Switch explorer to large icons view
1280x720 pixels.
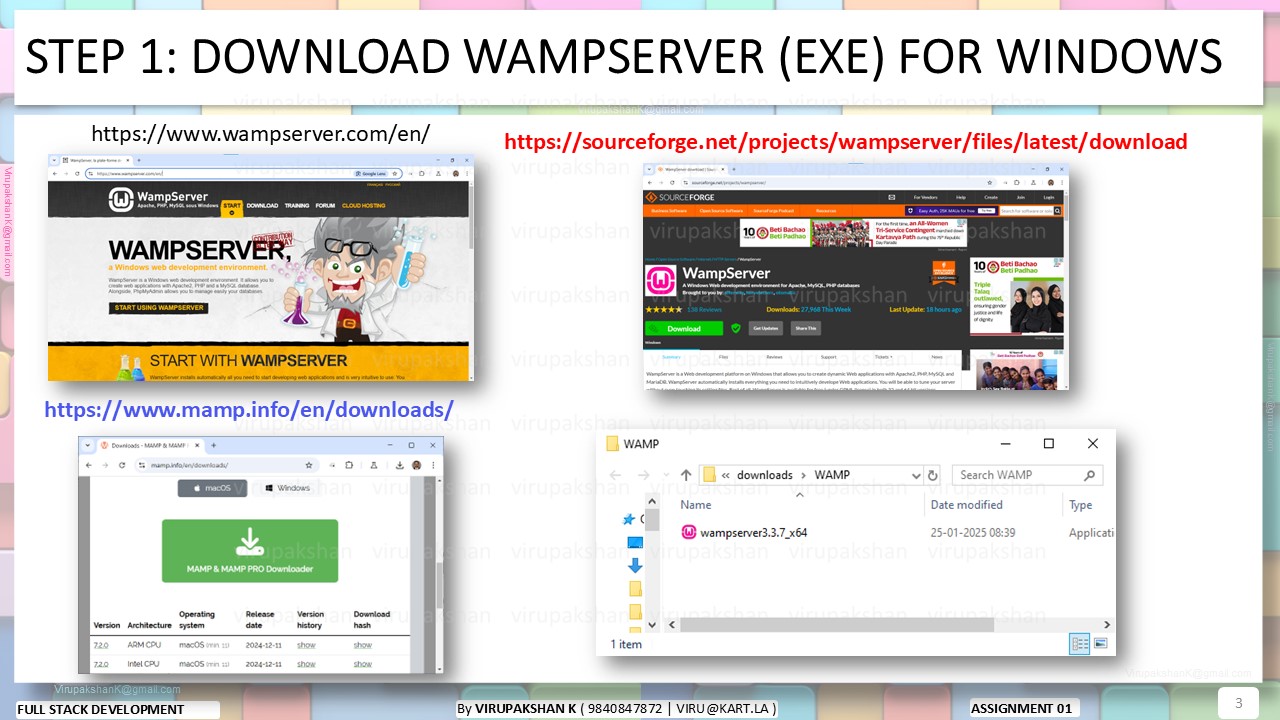tap(1101, 644)
